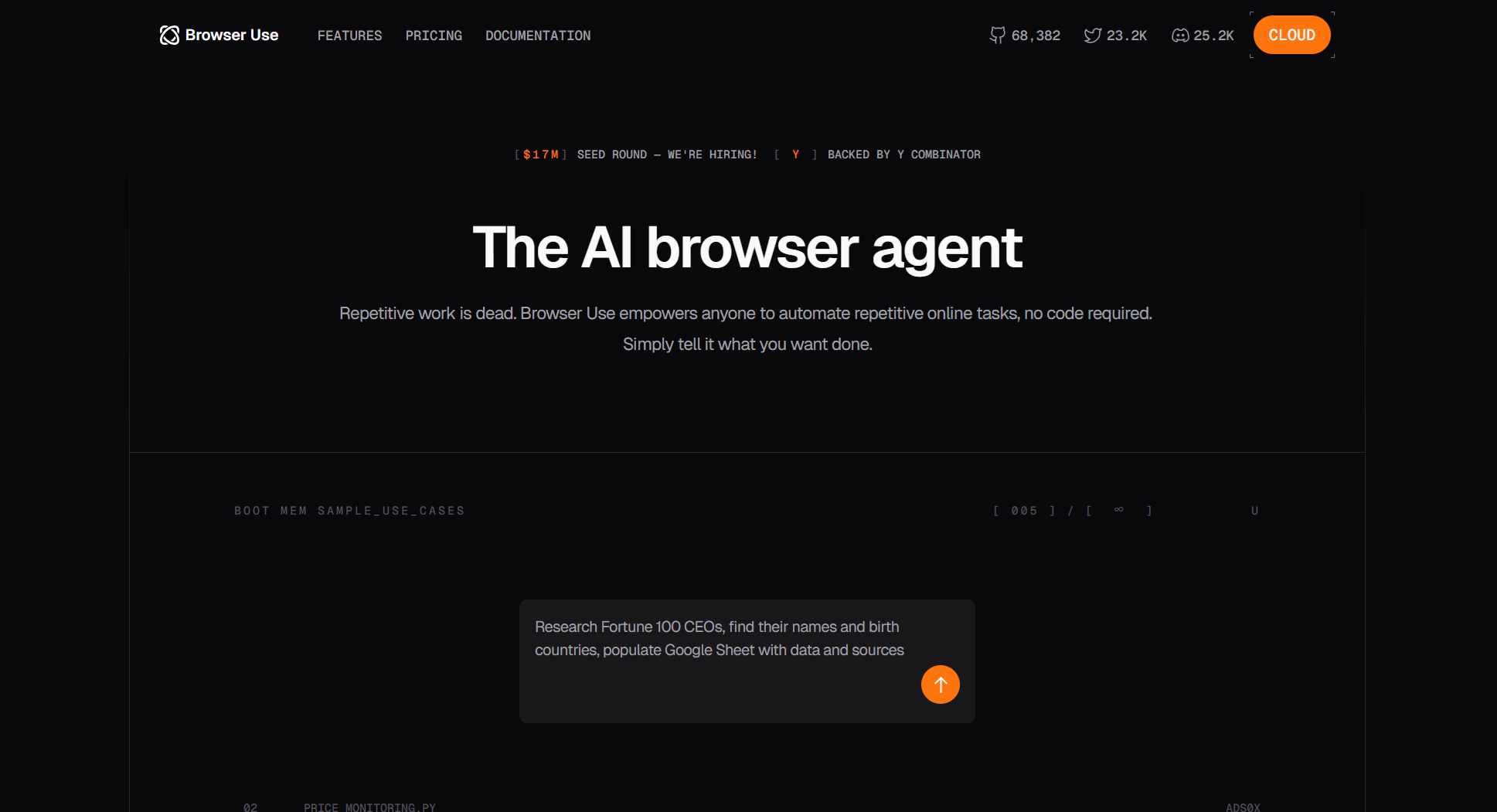Viewport: 1497px width, 812px height.
Task: Click the [ 005 ] counter text
Action: coord(1025,511)
